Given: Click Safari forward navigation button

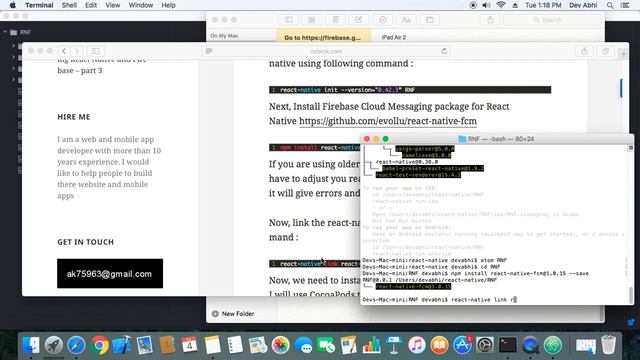Looking at the screenshot, I should [76, 51].
